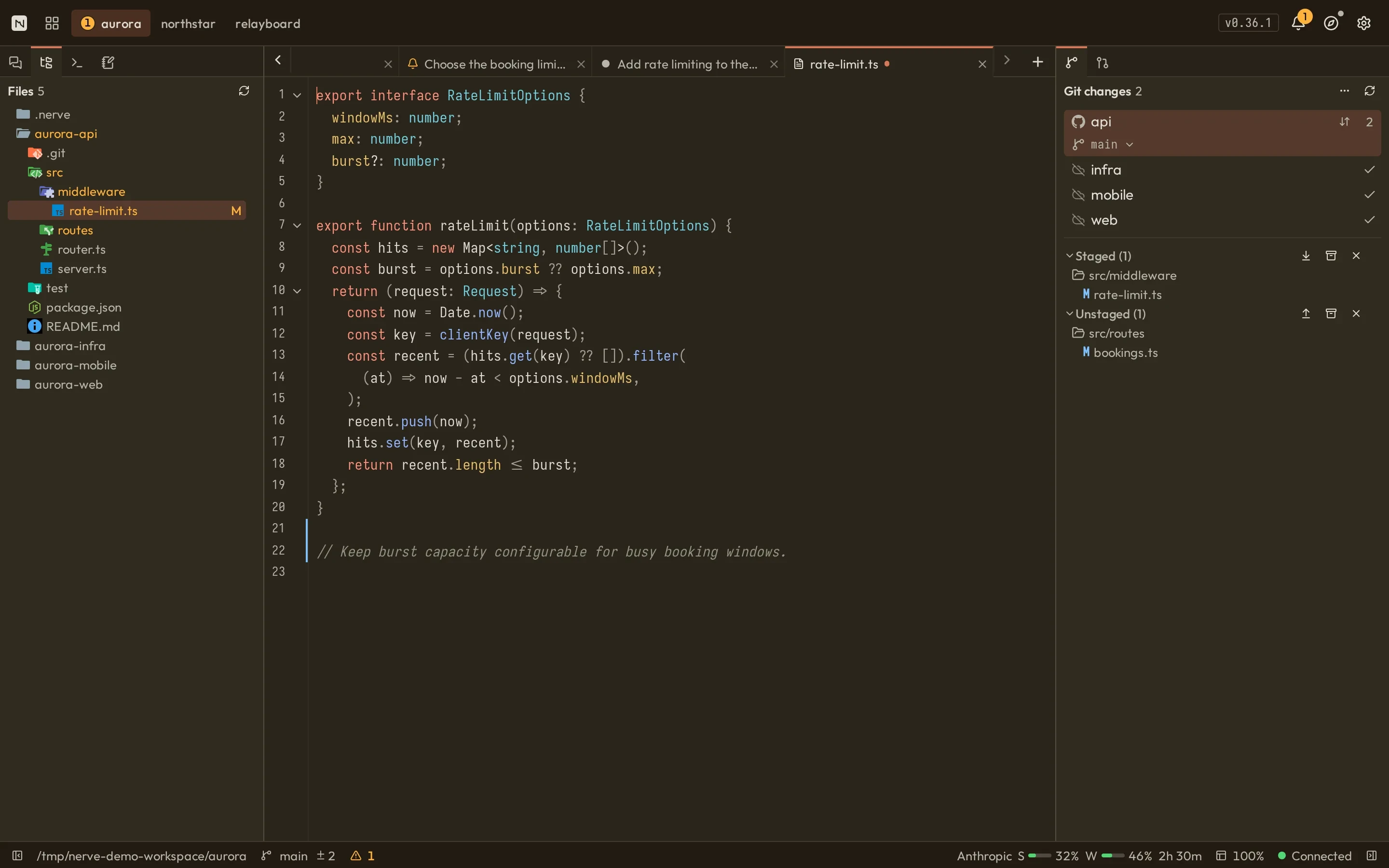This screenshot has width=1389, height=868.
Task: Switch to the terminal panel icon
Action: (77, 63)
